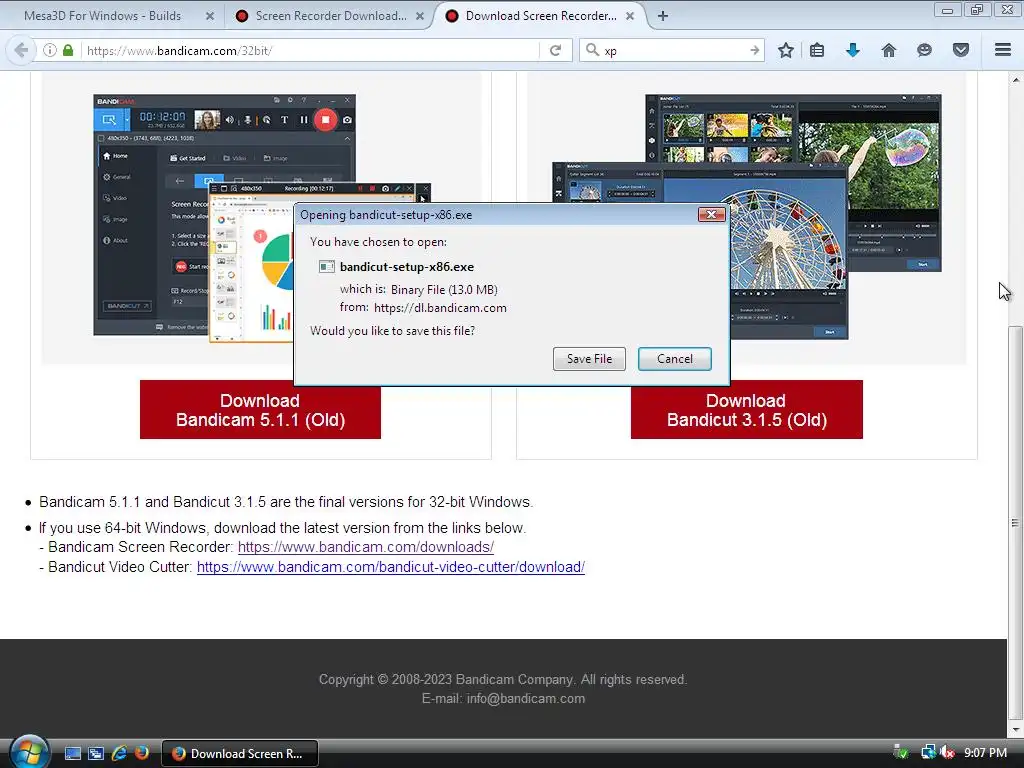The image size is (1024, 768).
Task: Switch to Mesa3D For Windows - Builds tab
Action: (x=103, y=16)
